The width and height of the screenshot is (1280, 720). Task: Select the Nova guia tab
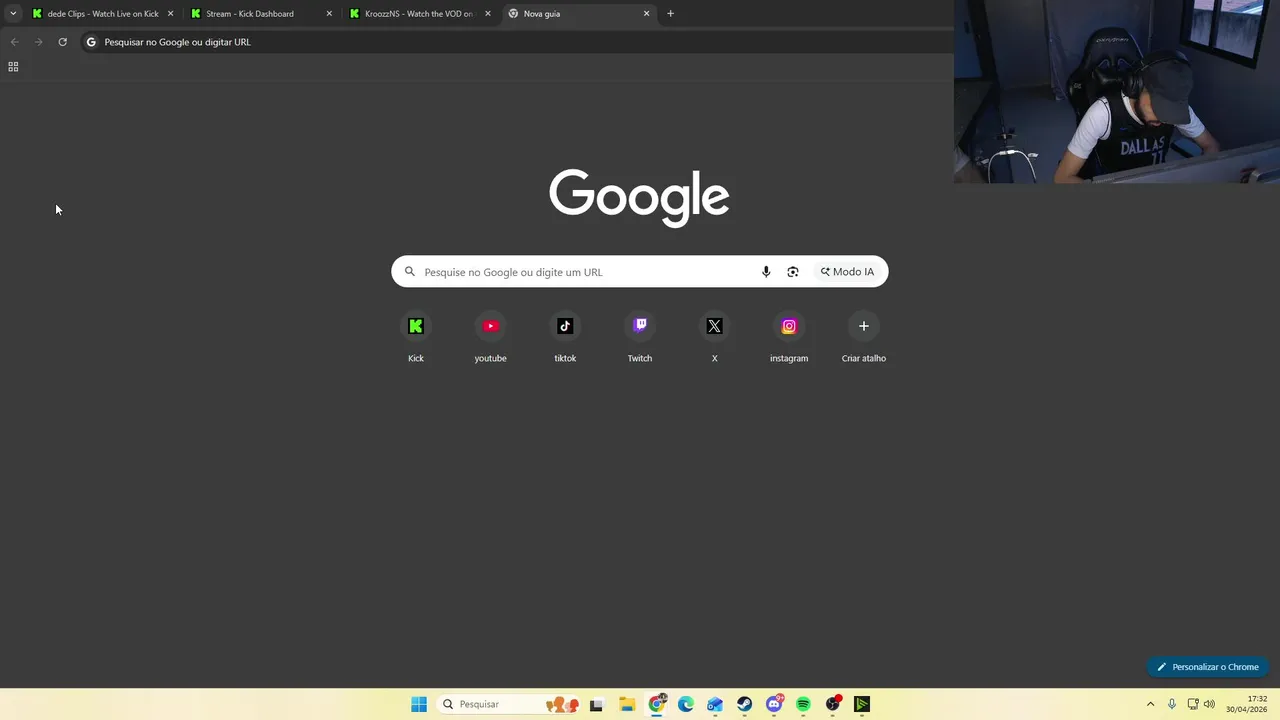tap(578, 14)
